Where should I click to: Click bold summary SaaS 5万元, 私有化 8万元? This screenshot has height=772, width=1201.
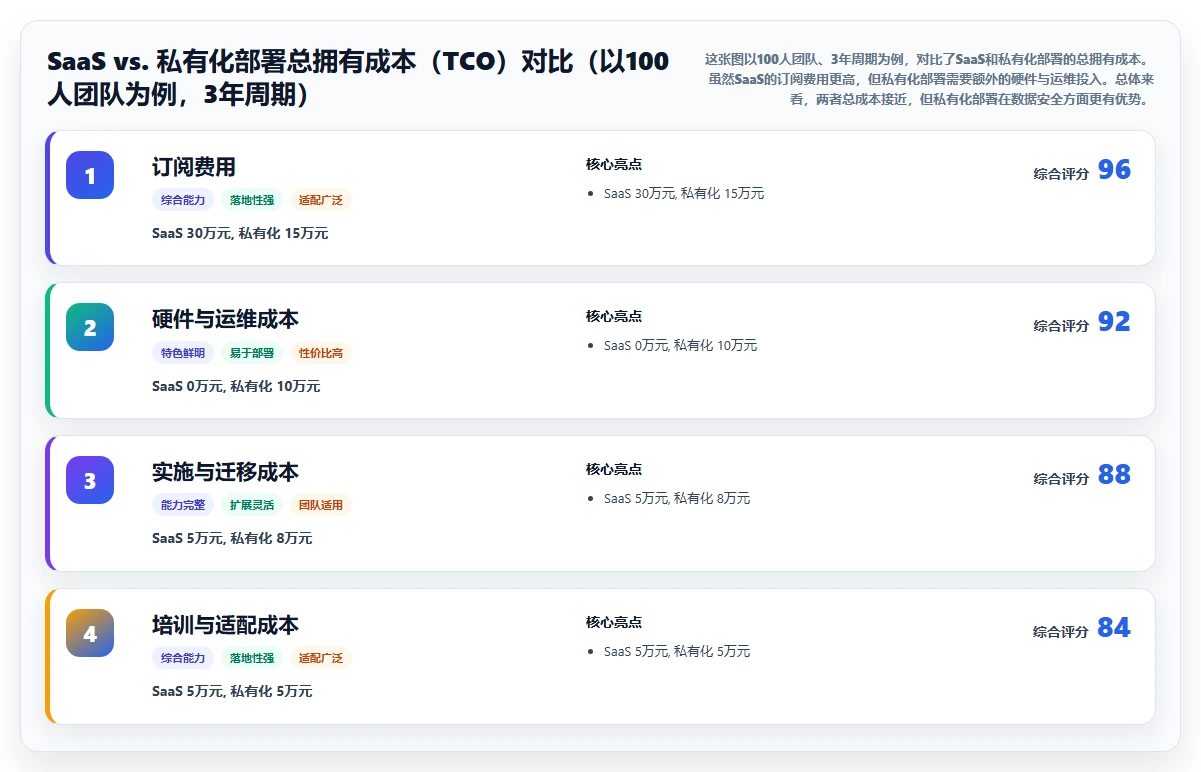(x=232, y=538)
